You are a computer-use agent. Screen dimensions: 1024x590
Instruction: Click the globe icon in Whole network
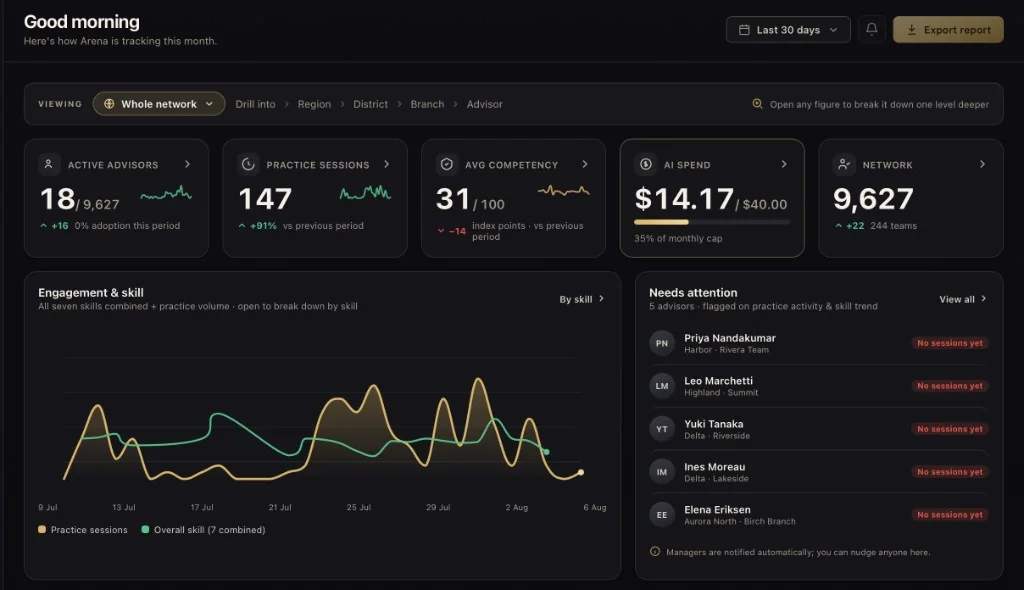pyautogui.click(x=109, y=104)
